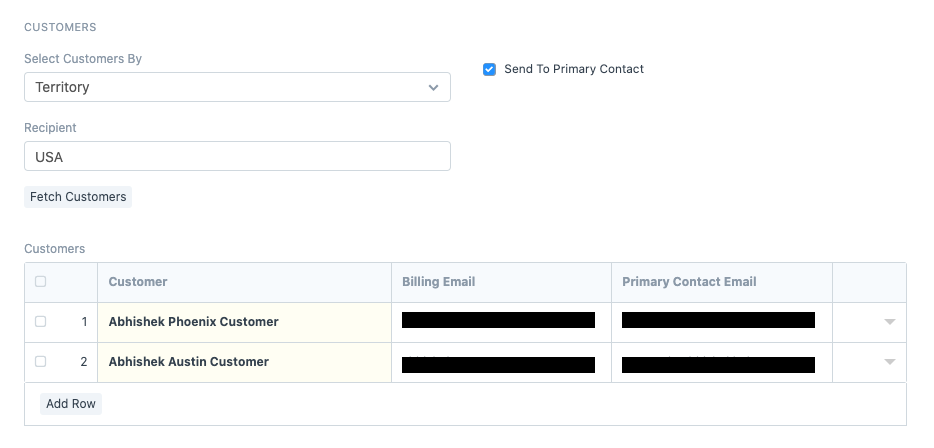Click the Billing Email column header
This screenshot has height=448, width=934.
500,282
